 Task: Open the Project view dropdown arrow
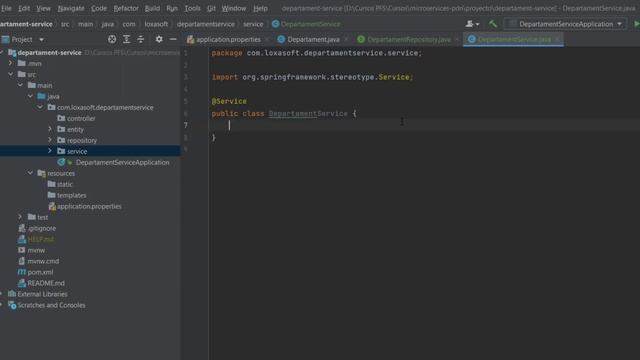click(41, 40)
